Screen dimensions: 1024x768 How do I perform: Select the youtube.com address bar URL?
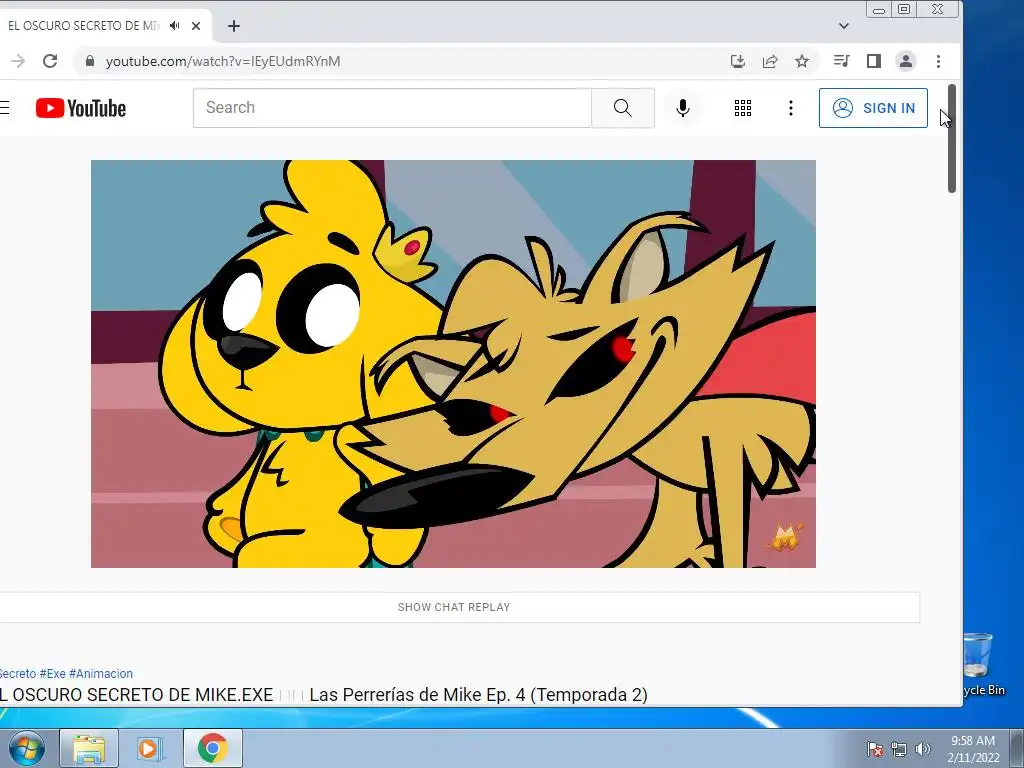(x=223, y=61)
